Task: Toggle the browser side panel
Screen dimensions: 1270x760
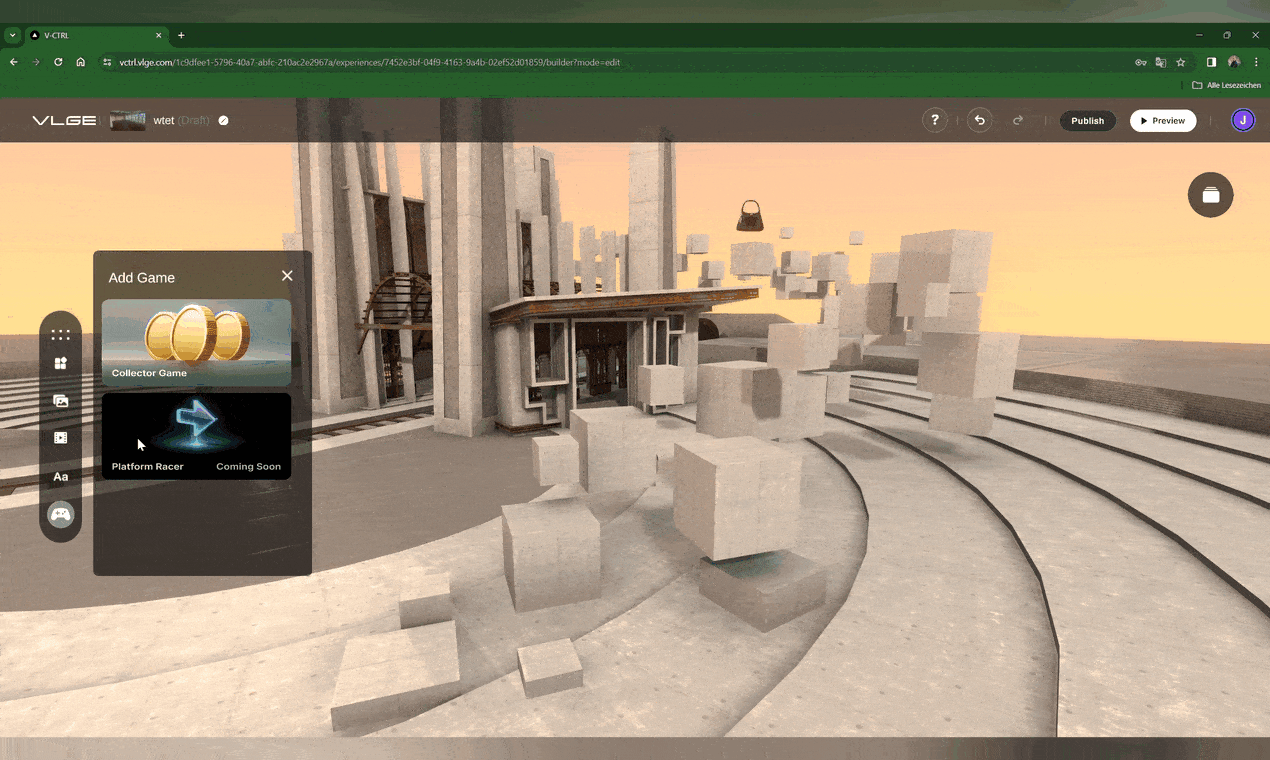Action: click(x=1211, y=62)
